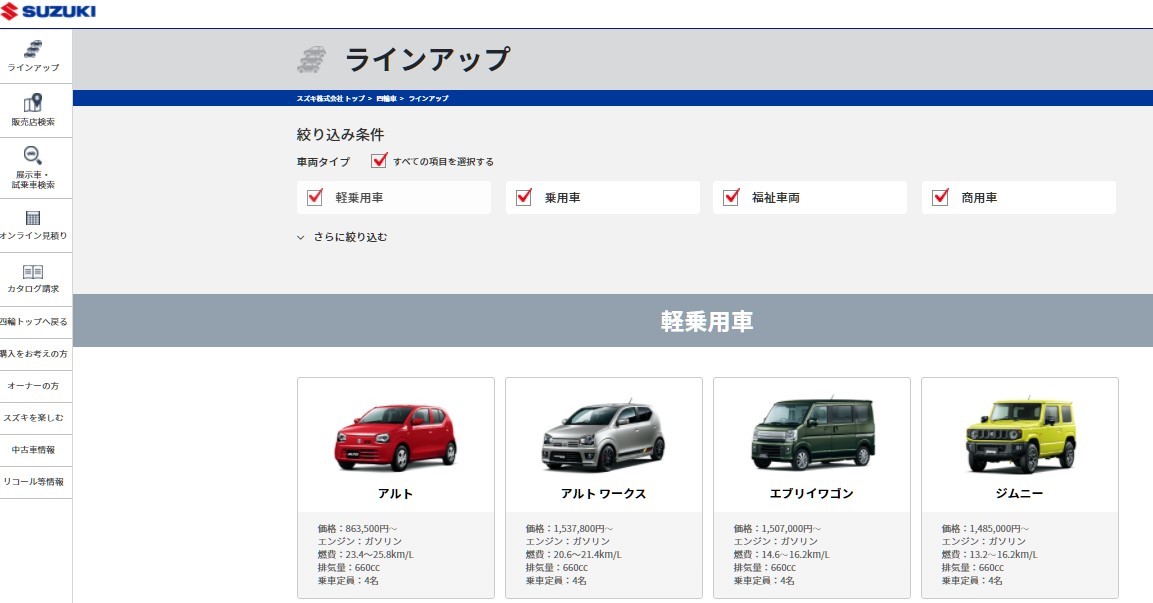The image size is (1153, 603).
Task: Toggle すべての項目を選択する checkbox
Action: [379, 160]
